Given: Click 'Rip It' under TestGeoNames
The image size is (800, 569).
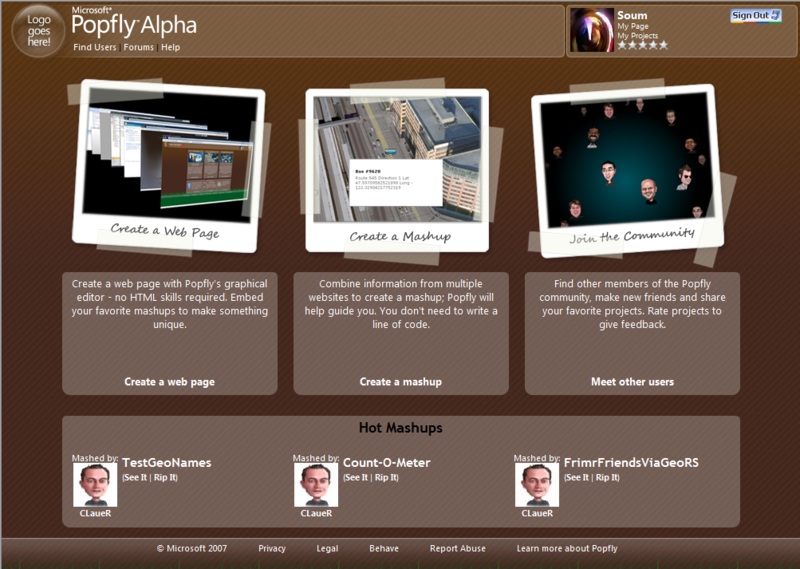Looking at the screenshot, I should (165, 478).
